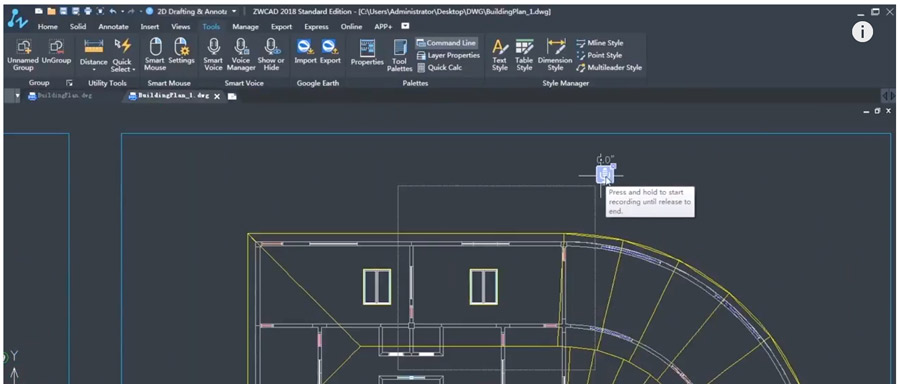Switch to the Annotate ribbon tab

click(x=113, y=27)
